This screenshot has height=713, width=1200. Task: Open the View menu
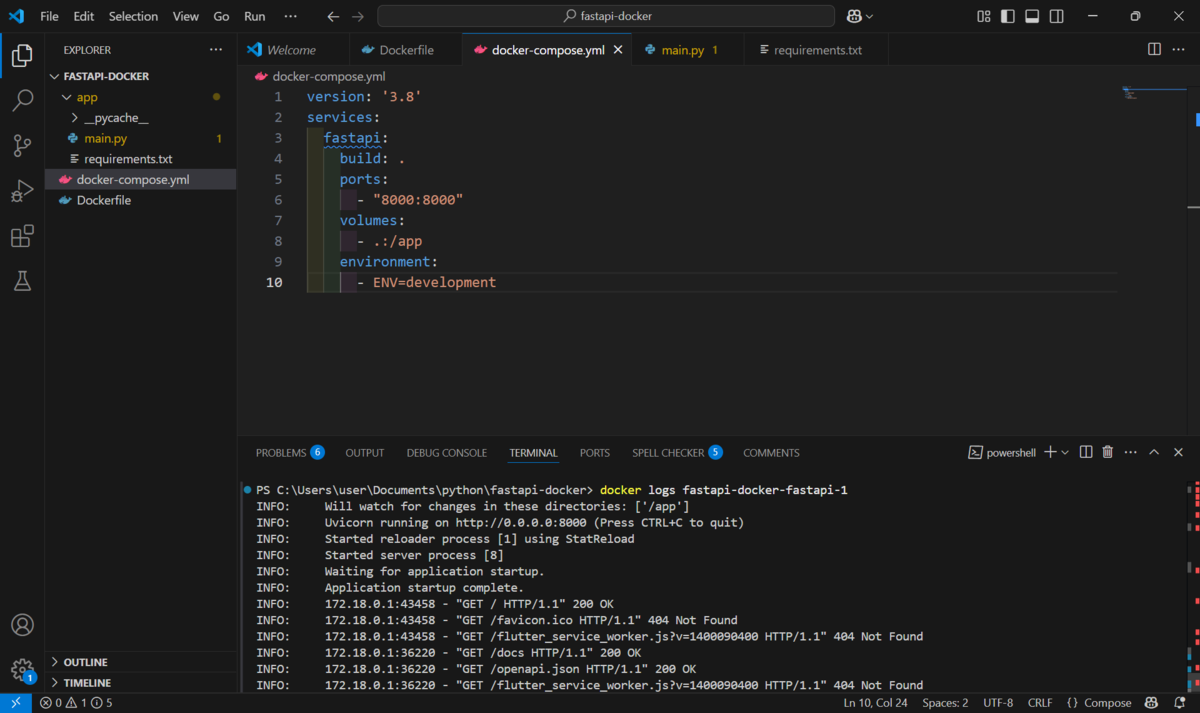[186, 16]
